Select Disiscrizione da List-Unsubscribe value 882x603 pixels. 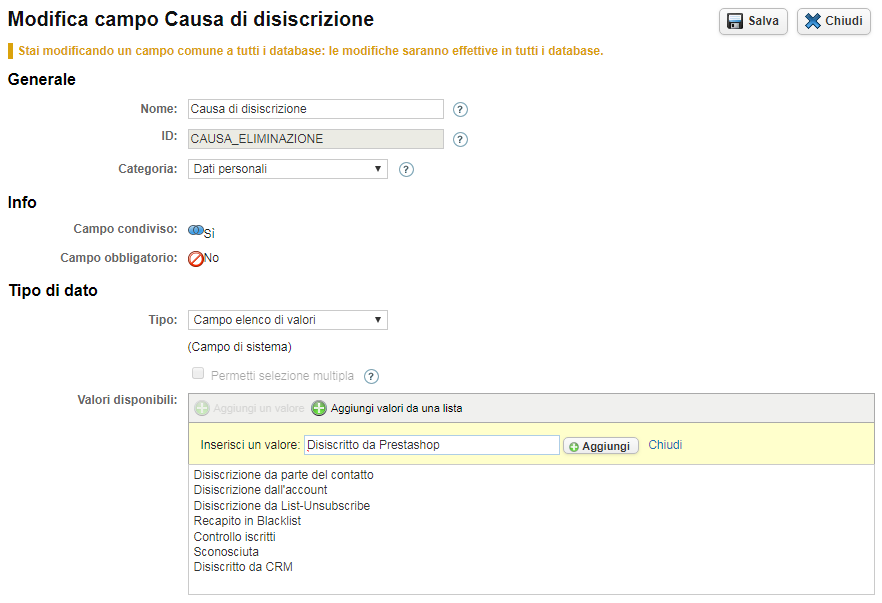tap(281, 506)
